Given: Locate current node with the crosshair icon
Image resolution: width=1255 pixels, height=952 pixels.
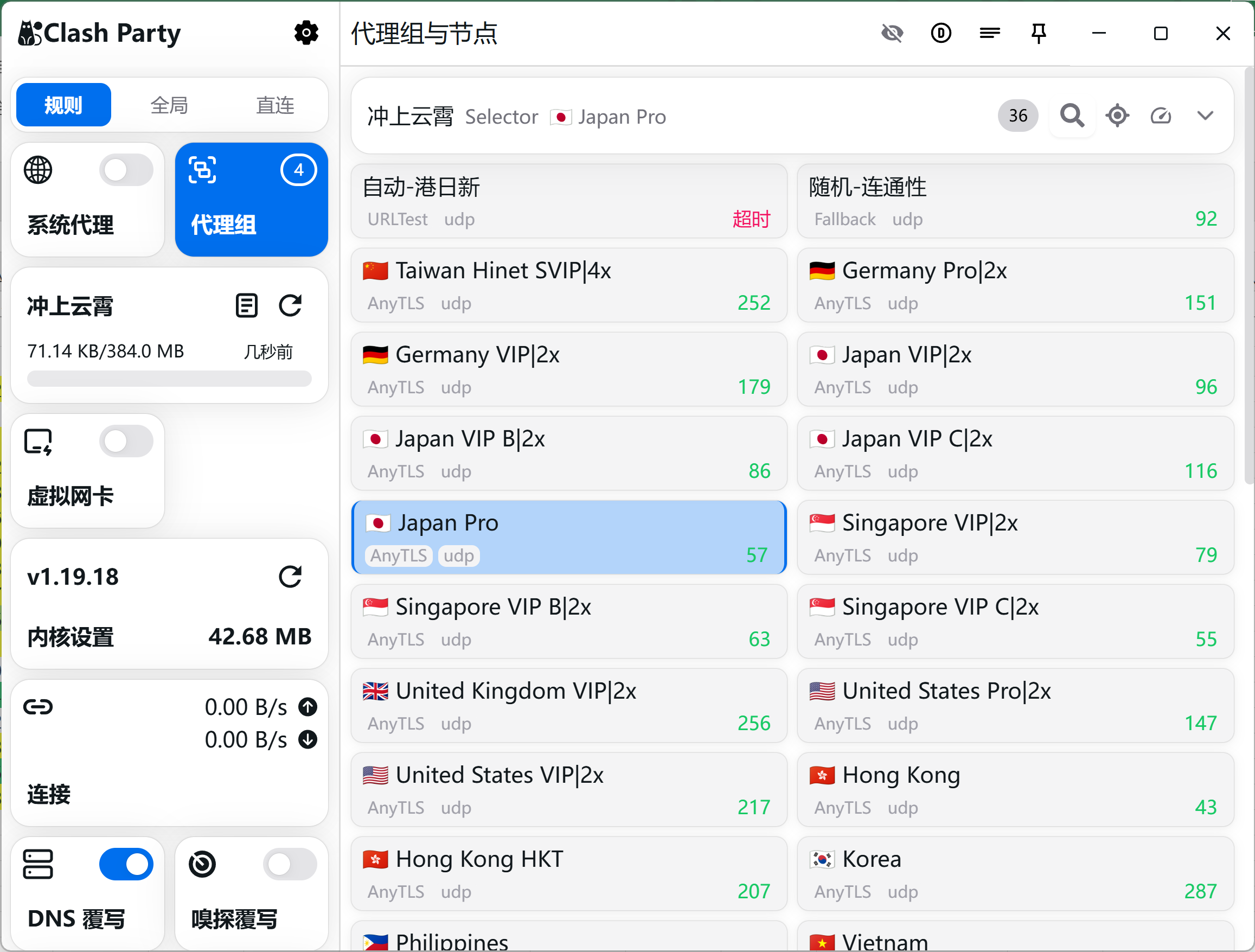Looking at the screenshot, I should [x=1117, y=116].
